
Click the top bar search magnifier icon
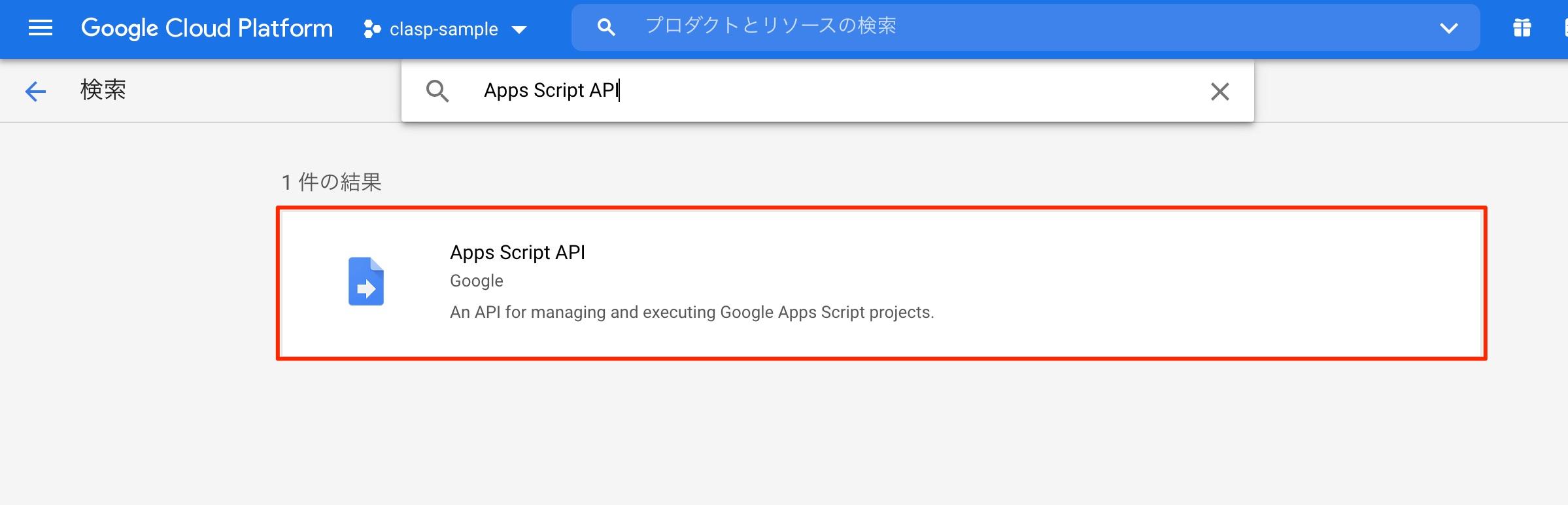point(606,27)
